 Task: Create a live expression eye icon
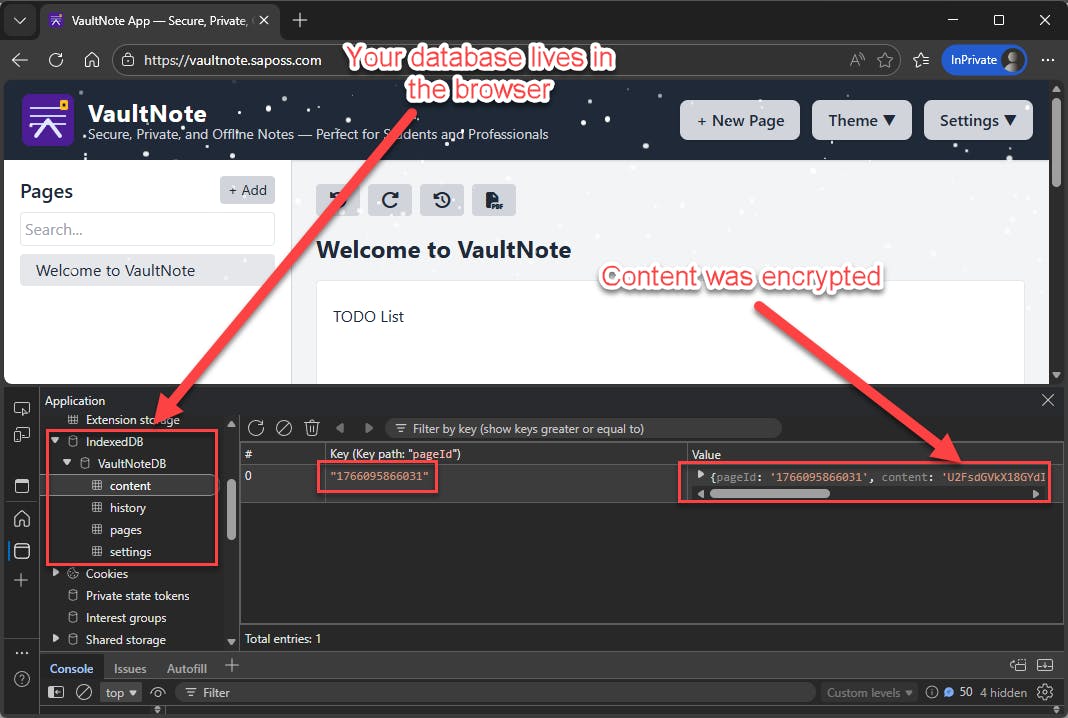(x=158, y=692)
